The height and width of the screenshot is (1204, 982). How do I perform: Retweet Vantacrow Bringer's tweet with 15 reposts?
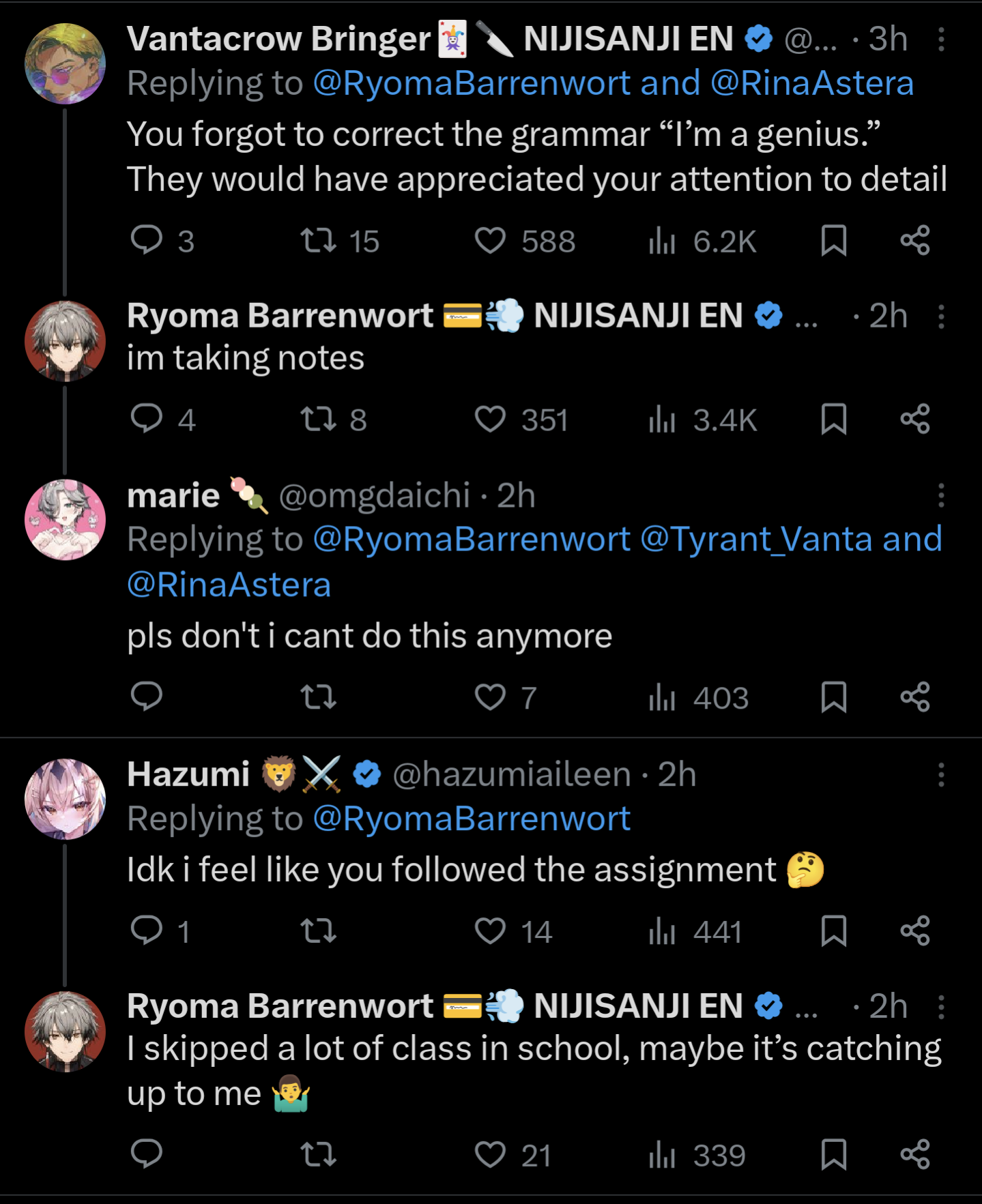pos(319,240)
